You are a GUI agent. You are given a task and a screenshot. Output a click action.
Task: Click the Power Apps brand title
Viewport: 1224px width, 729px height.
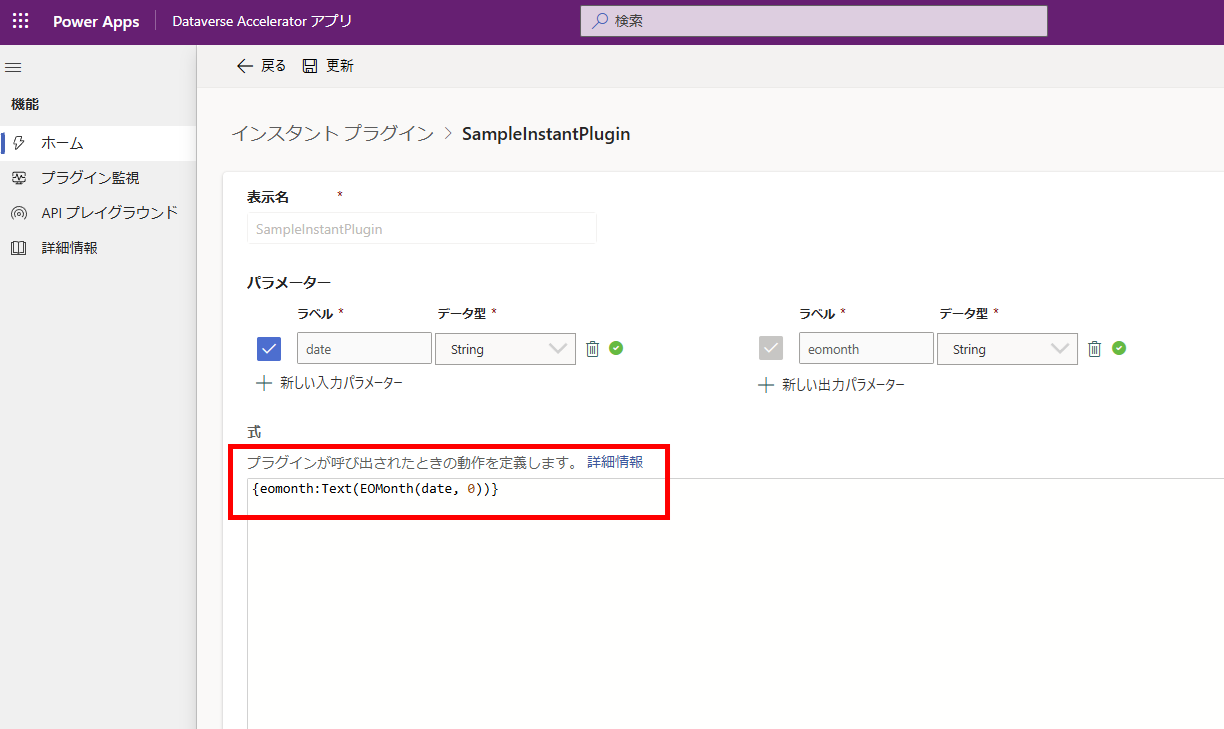click(x=96, y=22)
